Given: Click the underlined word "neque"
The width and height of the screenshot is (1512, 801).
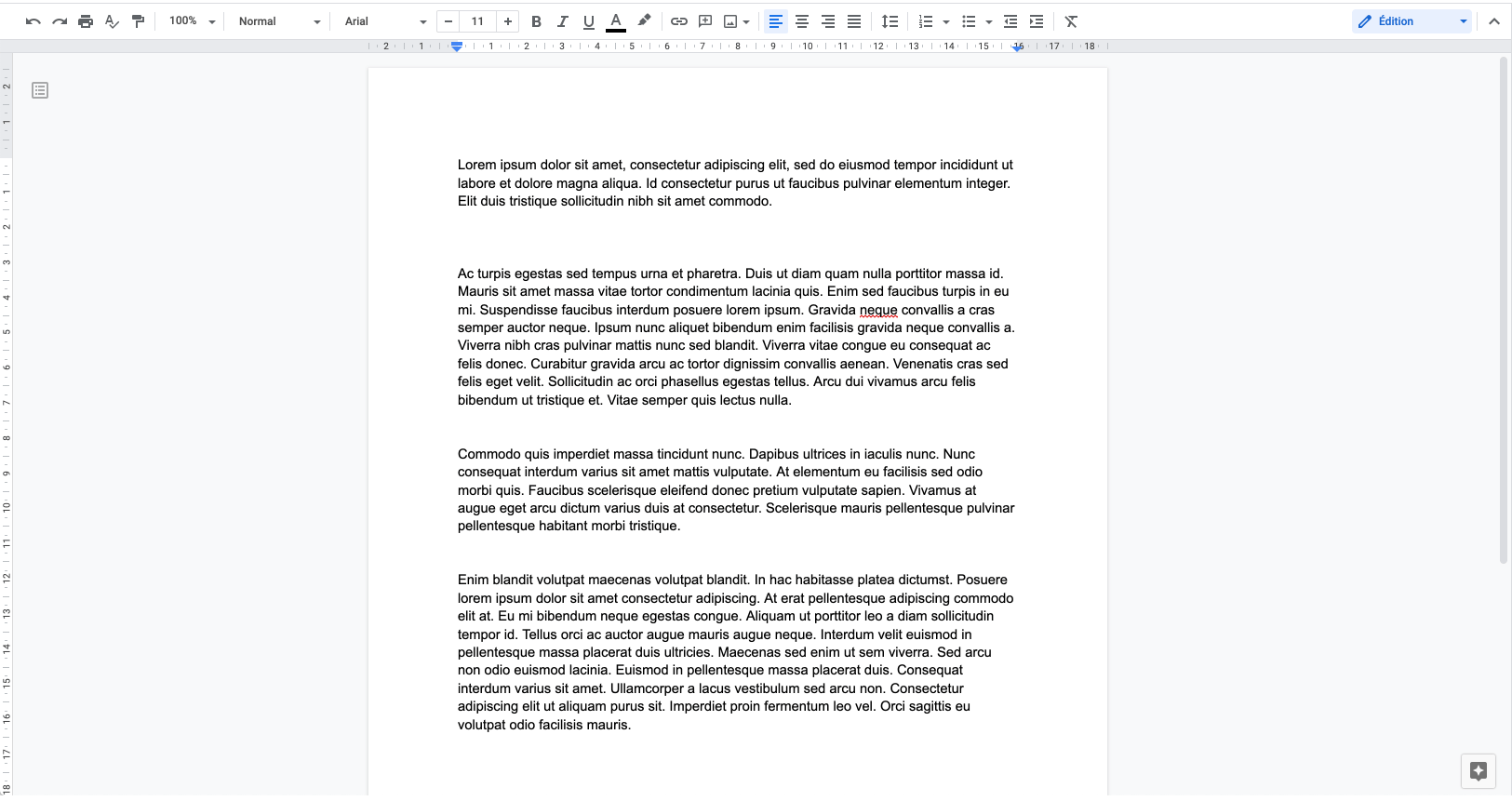Looking at the screenshot, I should point(878,310).
